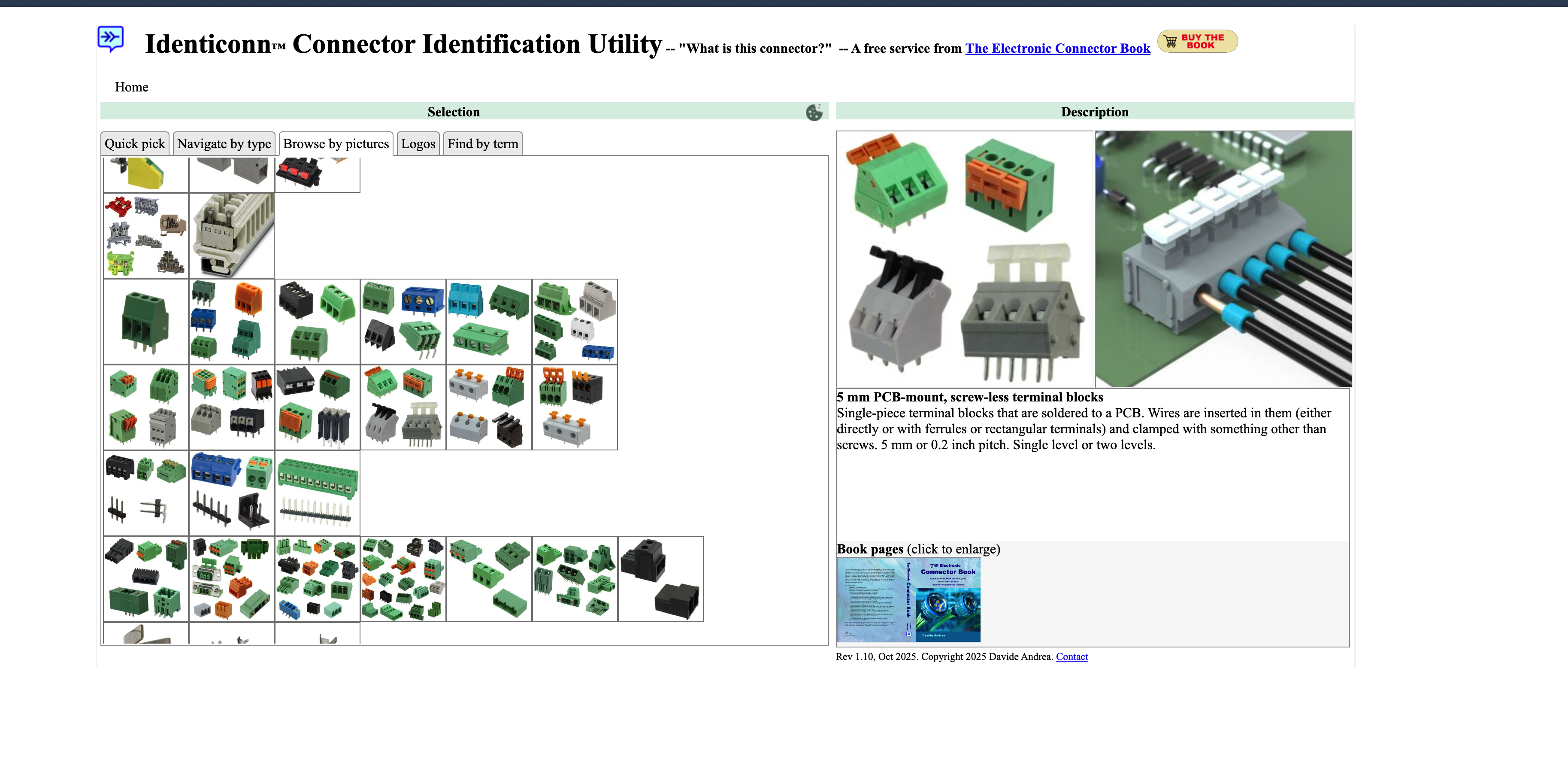Pick the beige DIN rail terminal thumbnail

pyautogui.click(x=232, y=236)
